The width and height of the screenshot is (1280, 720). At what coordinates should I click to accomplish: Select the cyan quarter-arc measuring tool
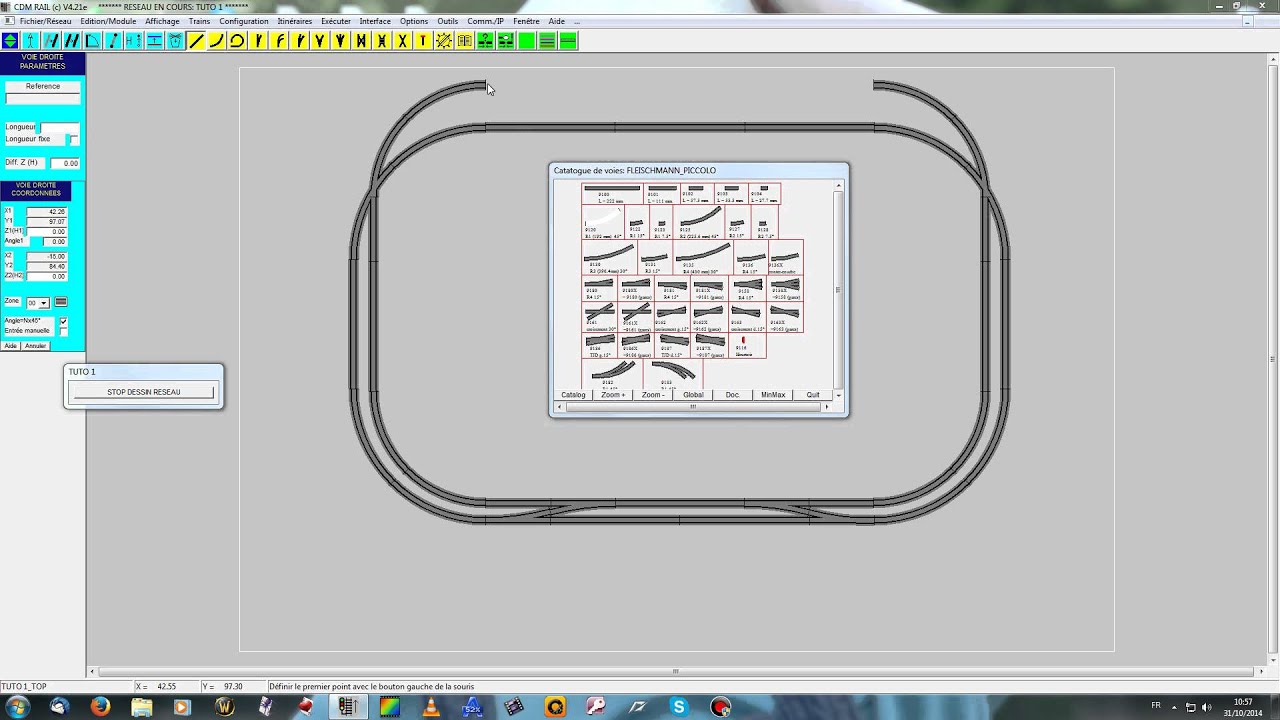coord(93,41)
